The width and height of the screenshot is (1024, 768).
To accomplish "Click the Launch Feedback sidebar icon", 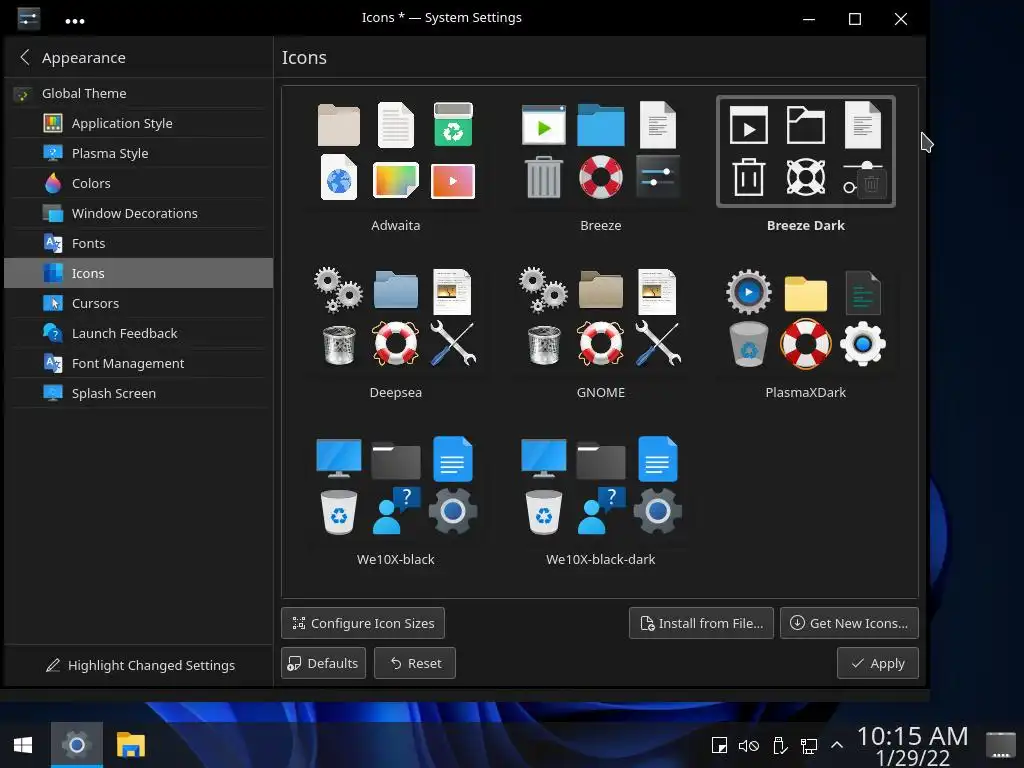I will point(53,333).
